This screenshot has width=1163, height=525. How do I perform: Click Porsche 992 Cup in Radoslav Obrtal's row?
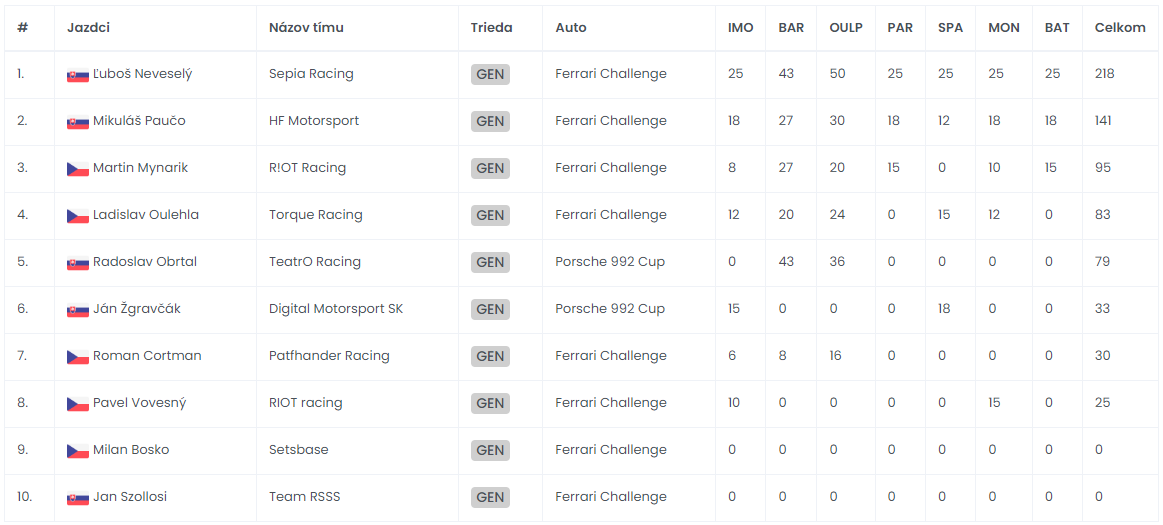click(610, 262)
